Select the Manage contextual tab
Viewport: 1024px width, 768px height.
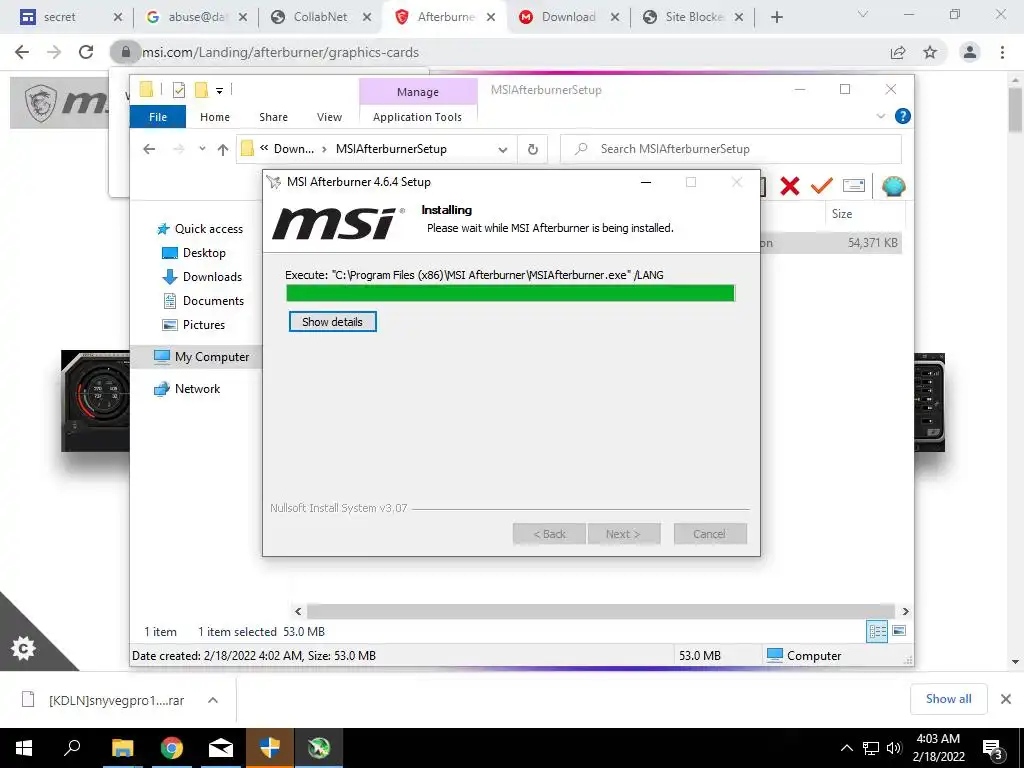[x=418, y=92]
